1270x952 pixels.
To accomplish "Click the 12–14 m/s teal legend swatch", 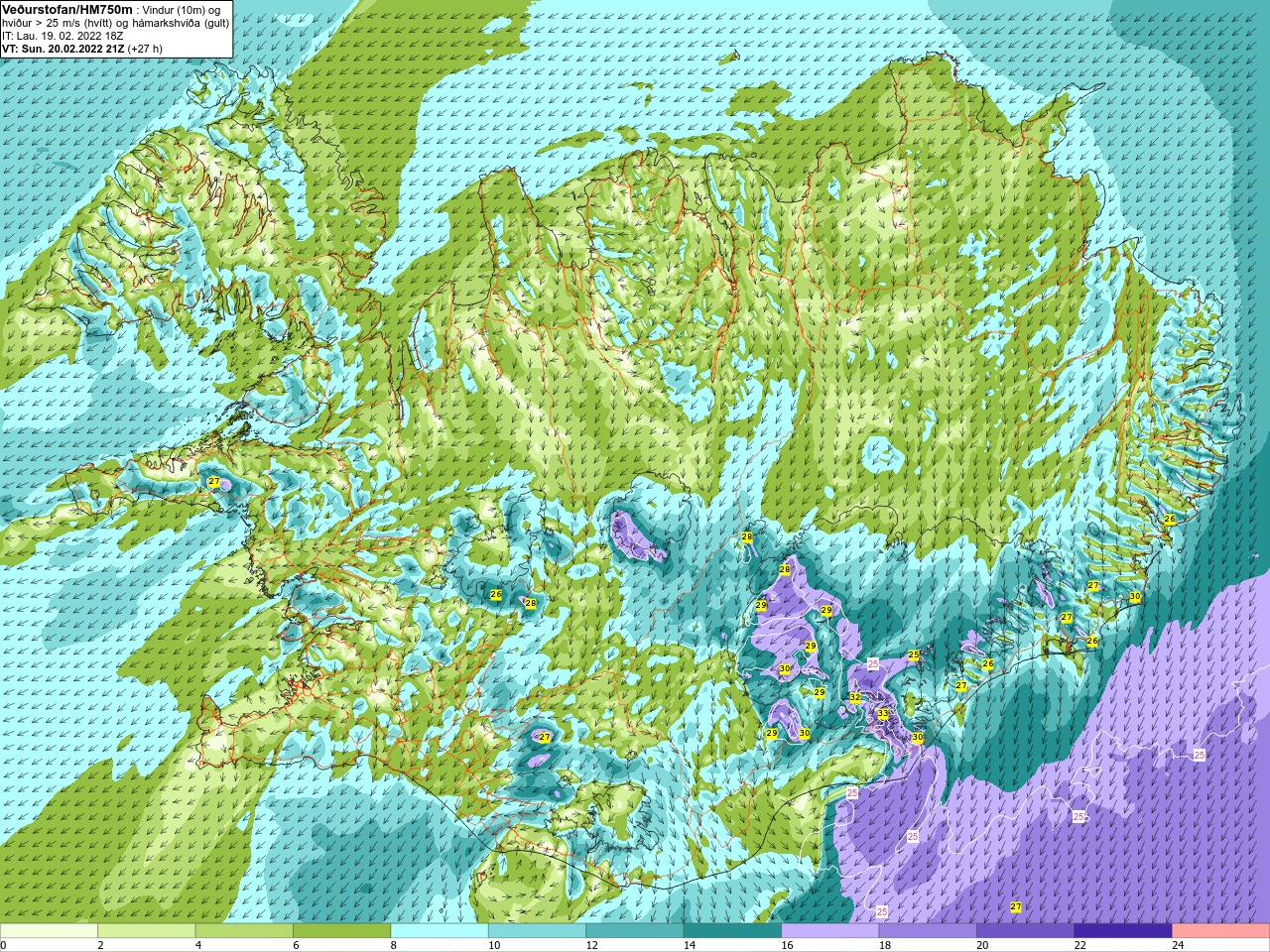I will click(635, 931).
